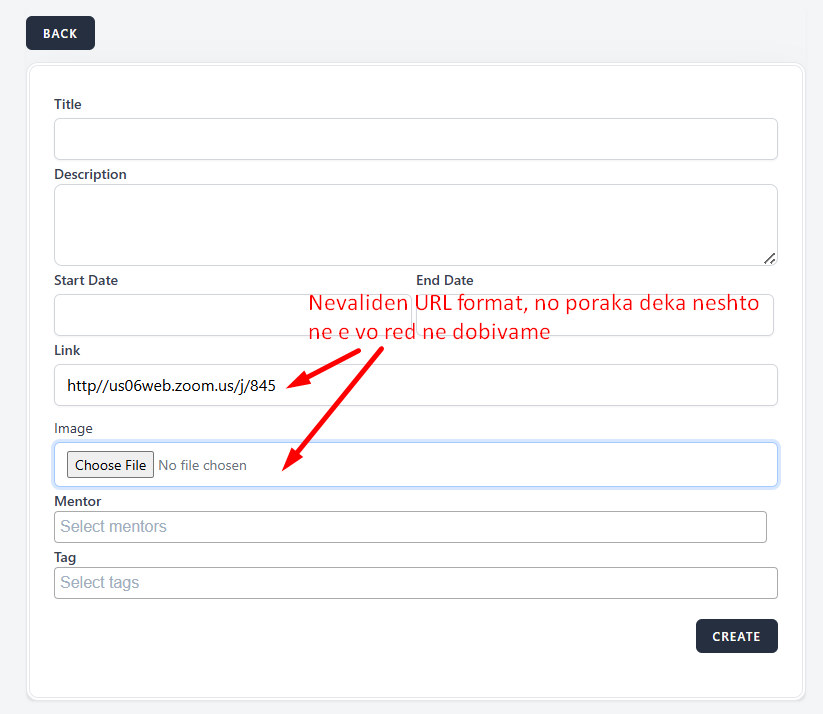Viewport: 823px width, 714px height.
Task: Click the Description label
Action: [90, 174]
